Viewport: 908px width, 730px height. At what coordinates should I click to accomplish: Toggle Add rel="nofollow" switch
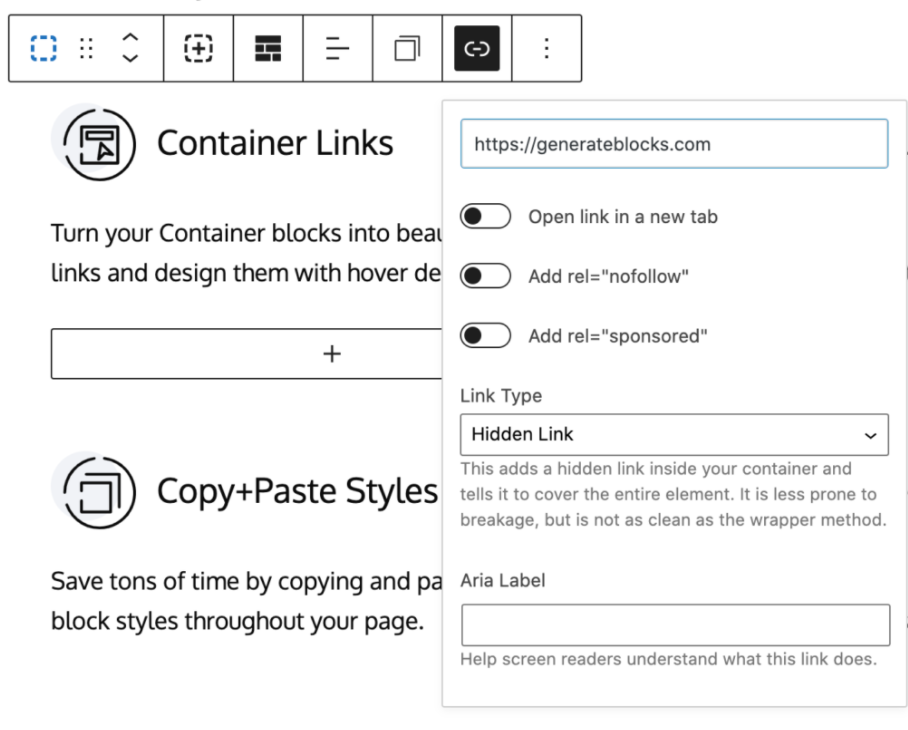tap(485, 276)
